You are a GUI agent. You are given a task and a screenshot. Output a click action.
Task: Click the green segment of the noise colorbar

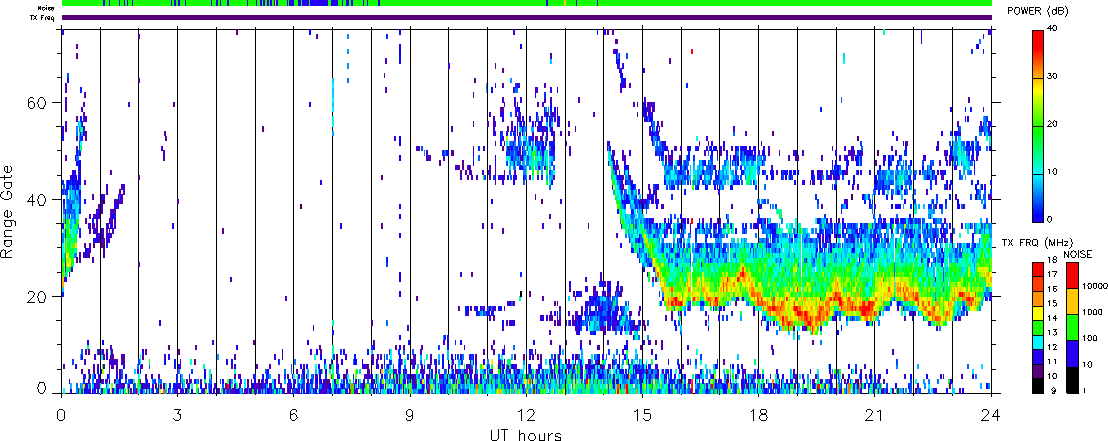pos(1071,327)
